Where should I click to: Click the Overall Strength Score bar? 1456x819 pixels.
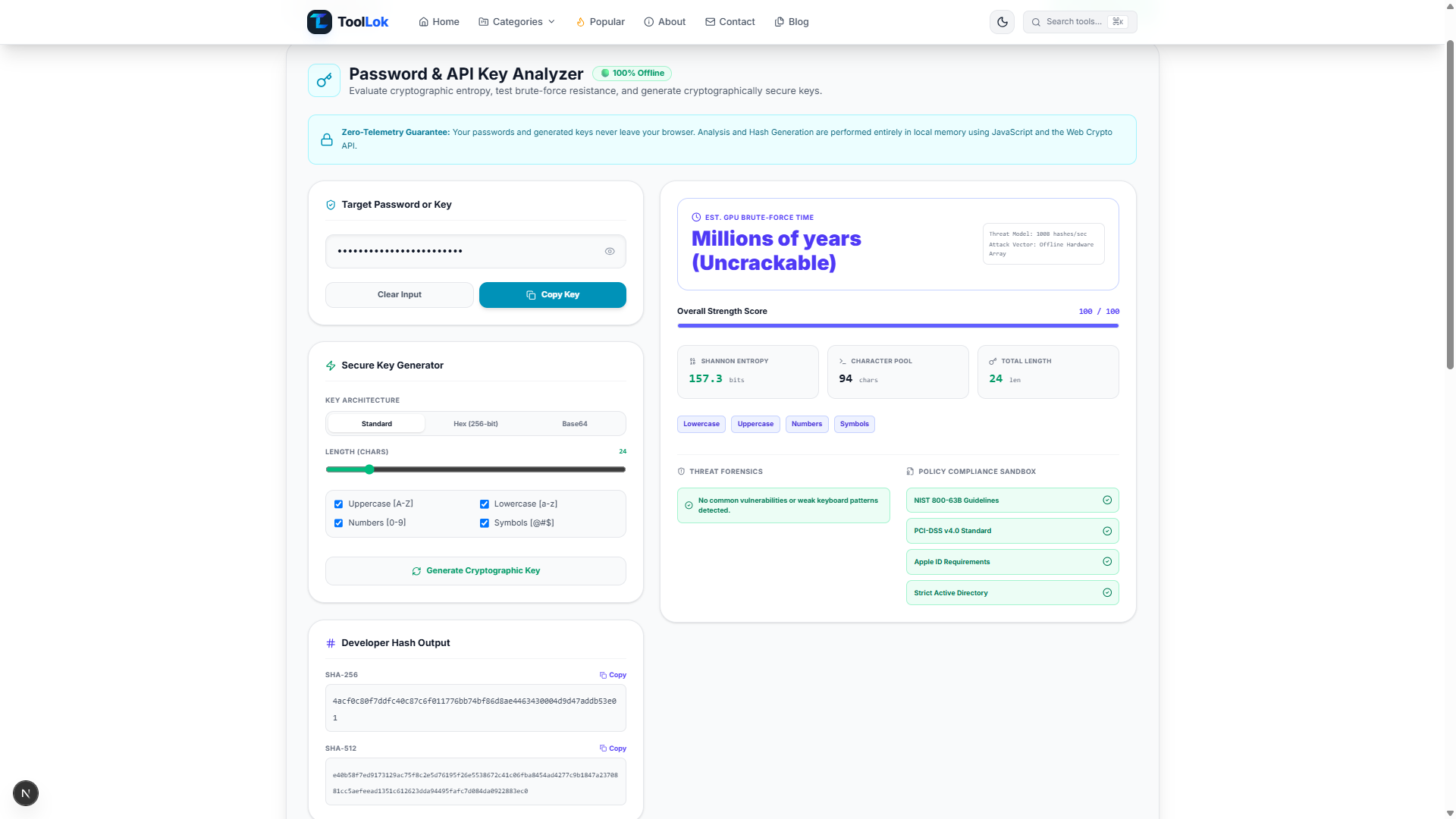tap(898, 325)
